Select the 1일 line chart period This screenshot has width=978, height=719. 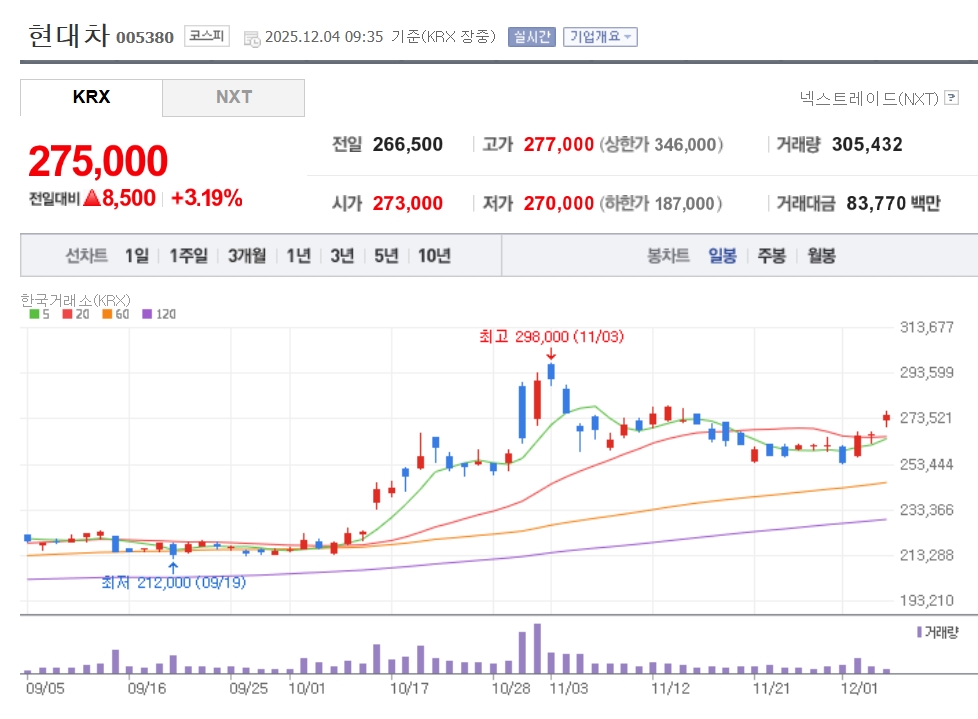pos(137,256)
